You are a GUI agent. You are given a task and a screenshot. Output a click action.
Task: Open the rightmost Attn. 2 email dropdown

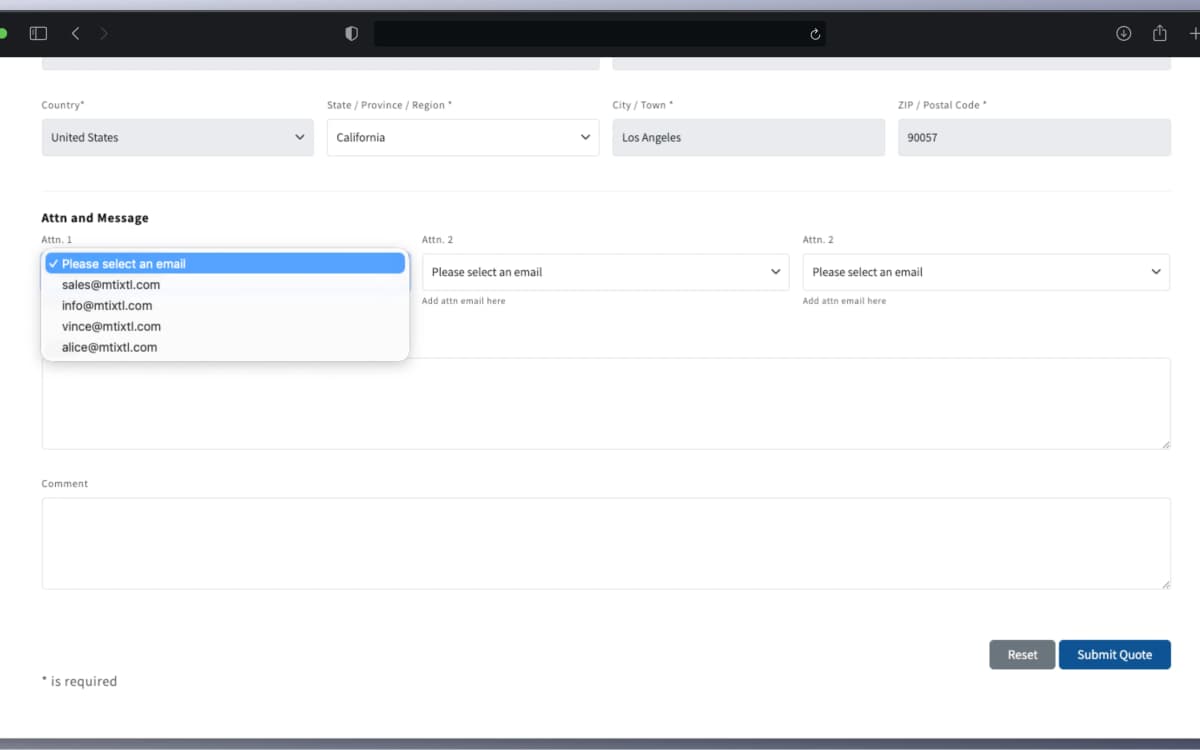pos(986,272)
